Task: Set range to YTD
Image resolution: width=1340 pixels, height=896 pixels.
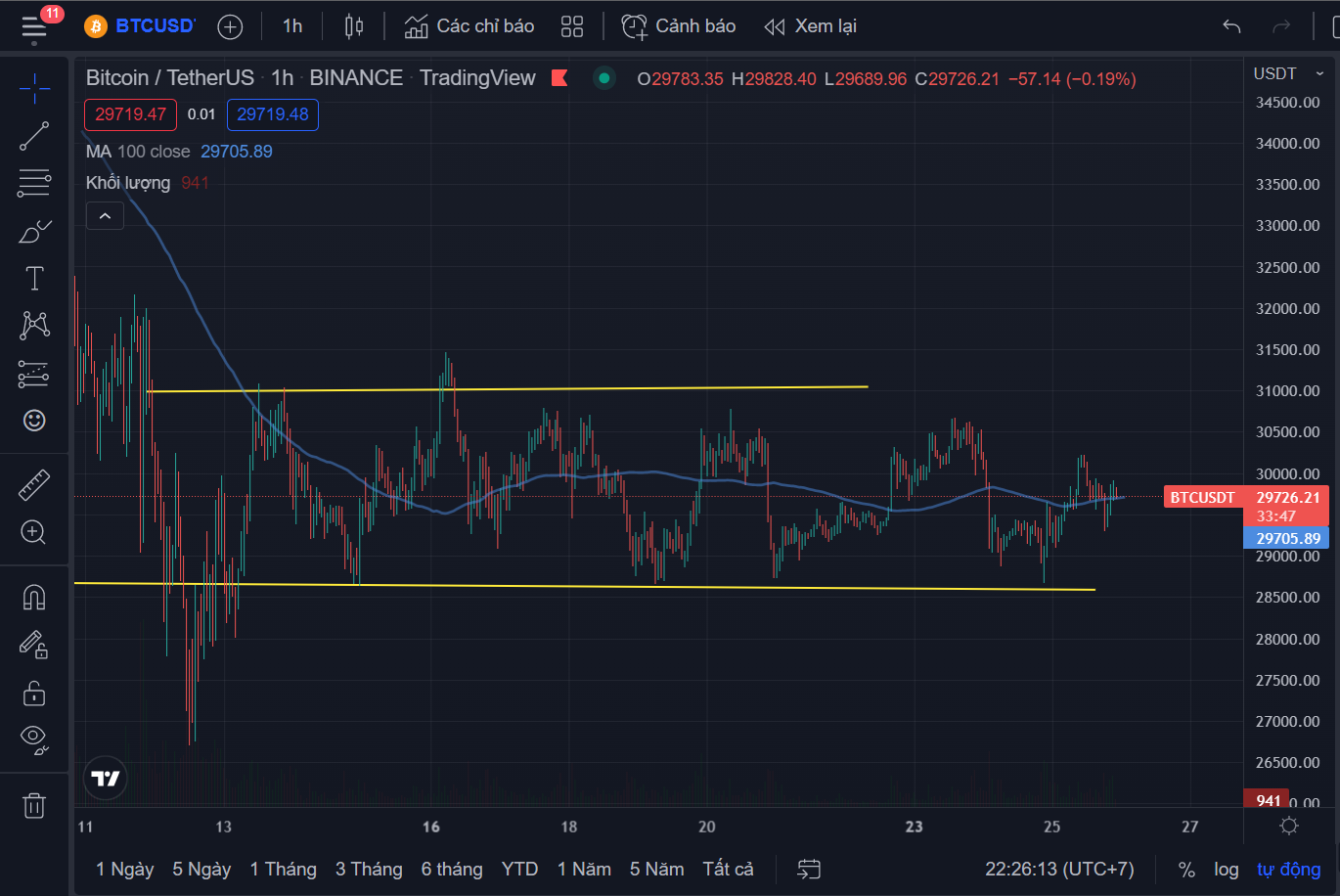Action: [x=519, y=869]
